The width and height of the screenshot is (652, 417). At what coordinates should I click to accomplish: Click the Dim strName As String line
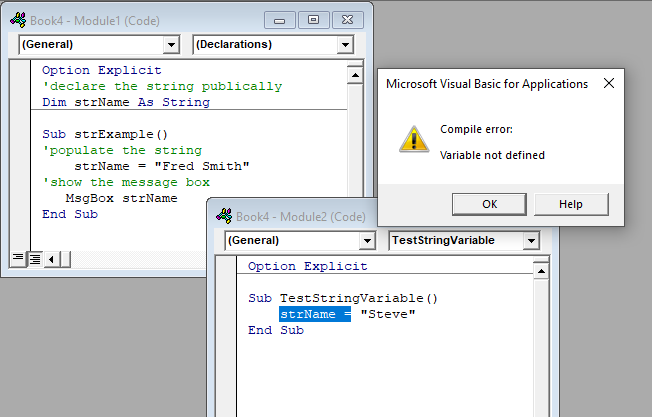tap(126, 102)
